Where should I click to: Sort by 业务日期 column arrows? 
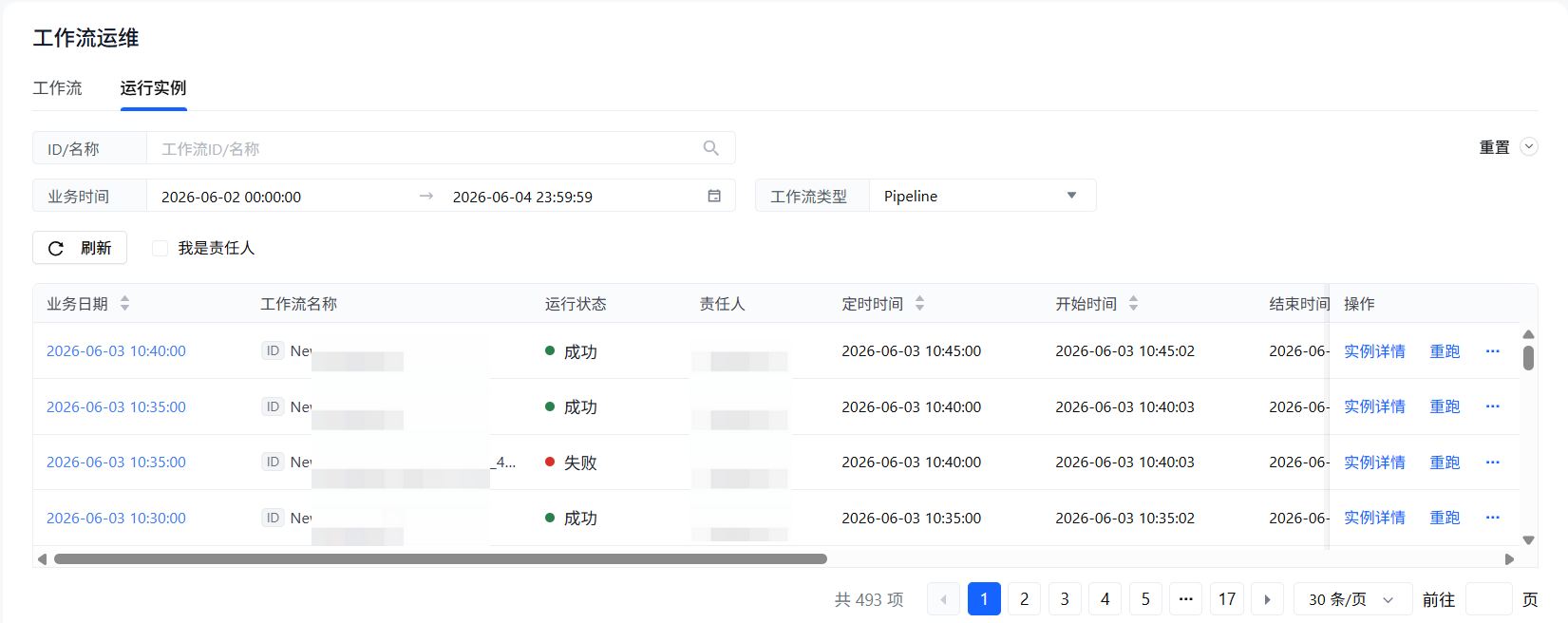[x=124, y=304]
